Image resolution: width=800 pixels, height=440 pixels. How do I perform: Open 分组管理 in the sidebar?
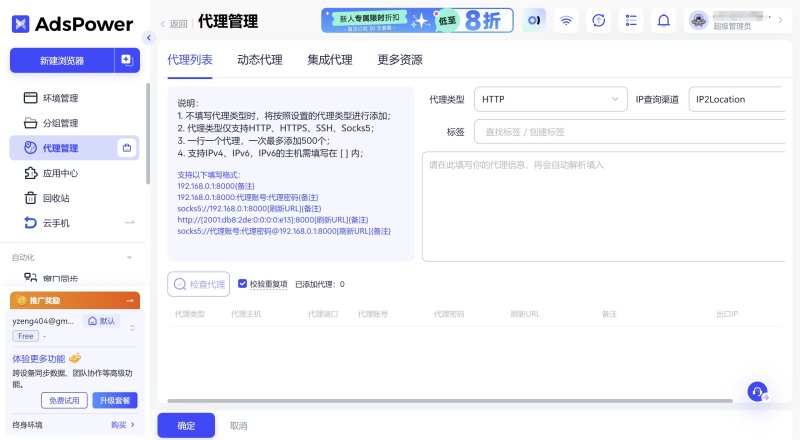pyautogui.click(x=60, y=123)
